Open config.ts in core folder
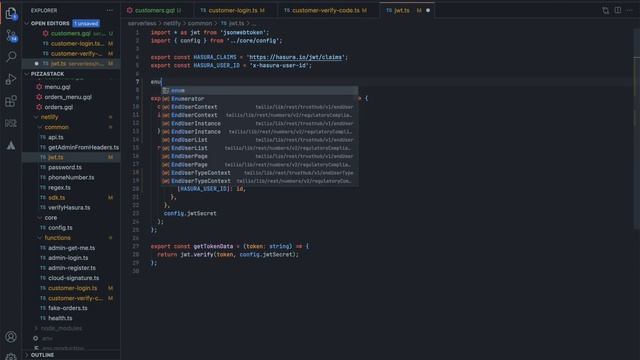The height and width of the screenshot is (360, 640). click(x=71, y=228)
